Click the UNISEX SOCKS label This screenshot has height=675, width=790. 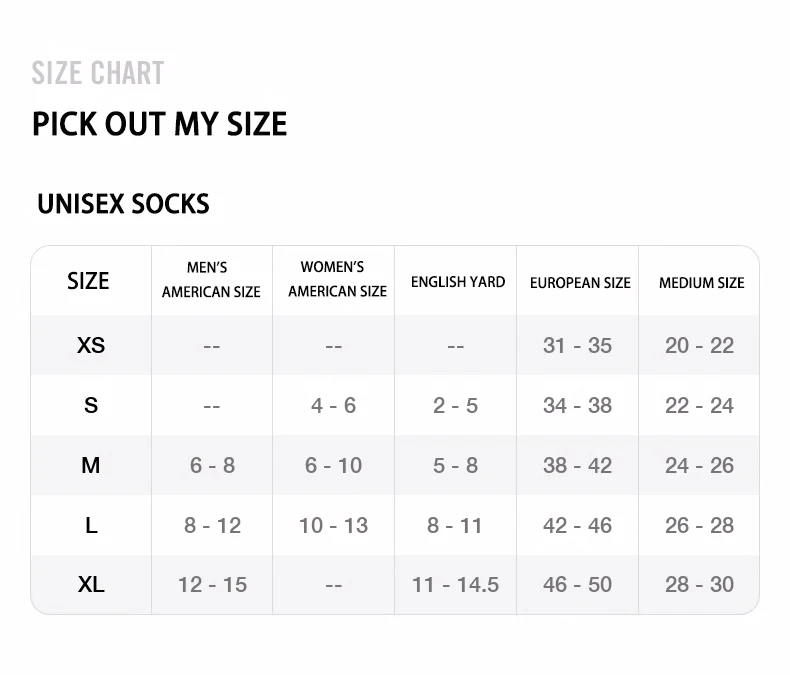point(123,204)
